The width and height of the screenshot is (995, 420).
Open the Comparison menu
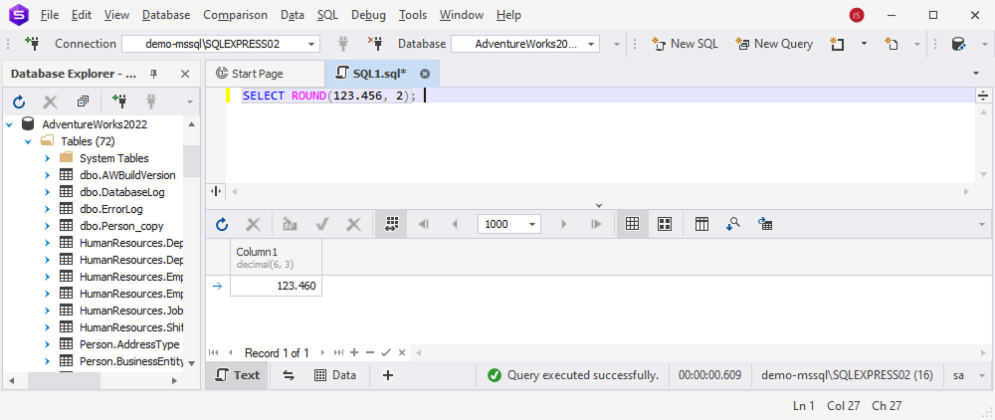235,15
